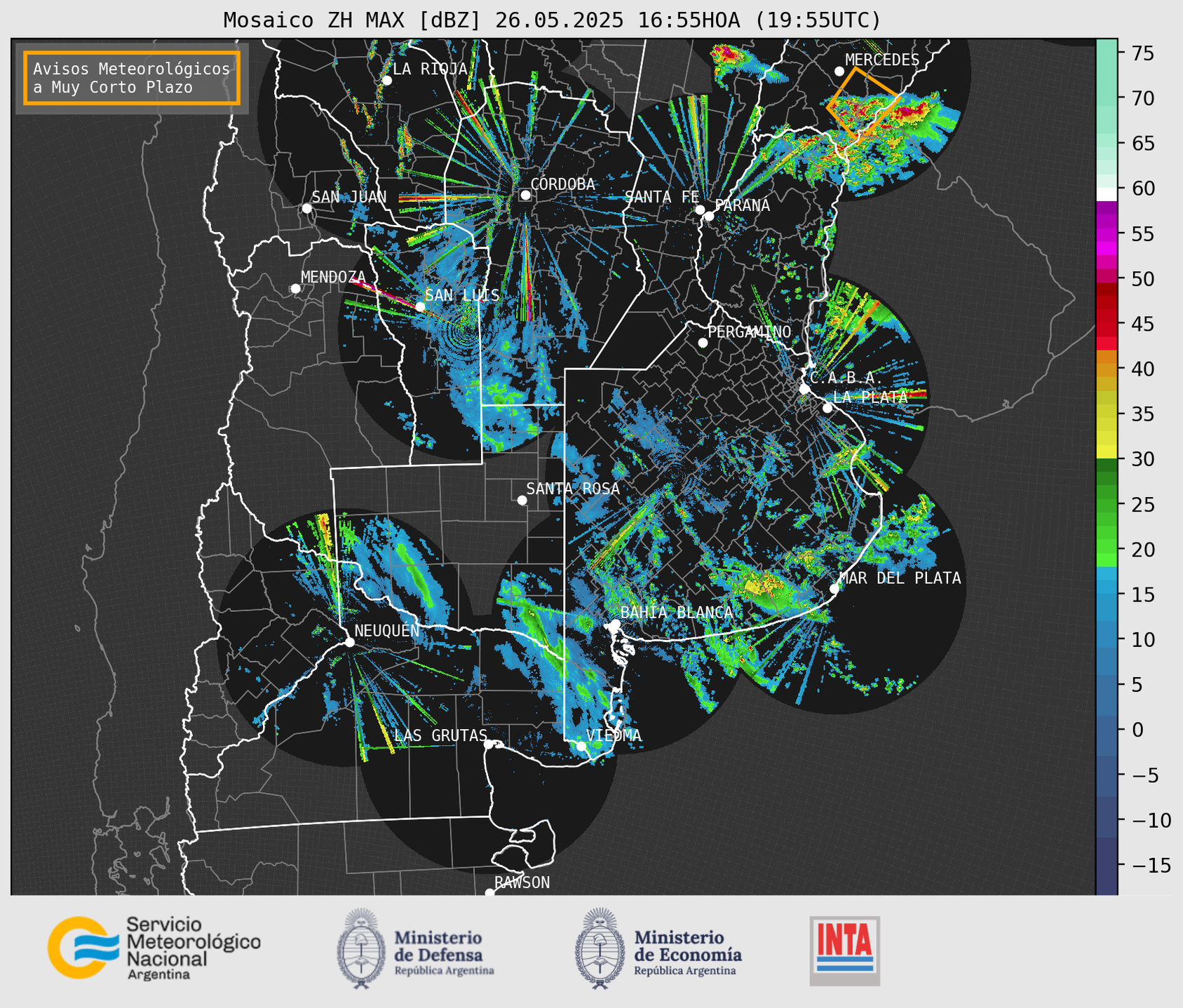Click the MAR DEL PLATA city label
Viewport: 1183px width, 1008px height.
(900, 578)
